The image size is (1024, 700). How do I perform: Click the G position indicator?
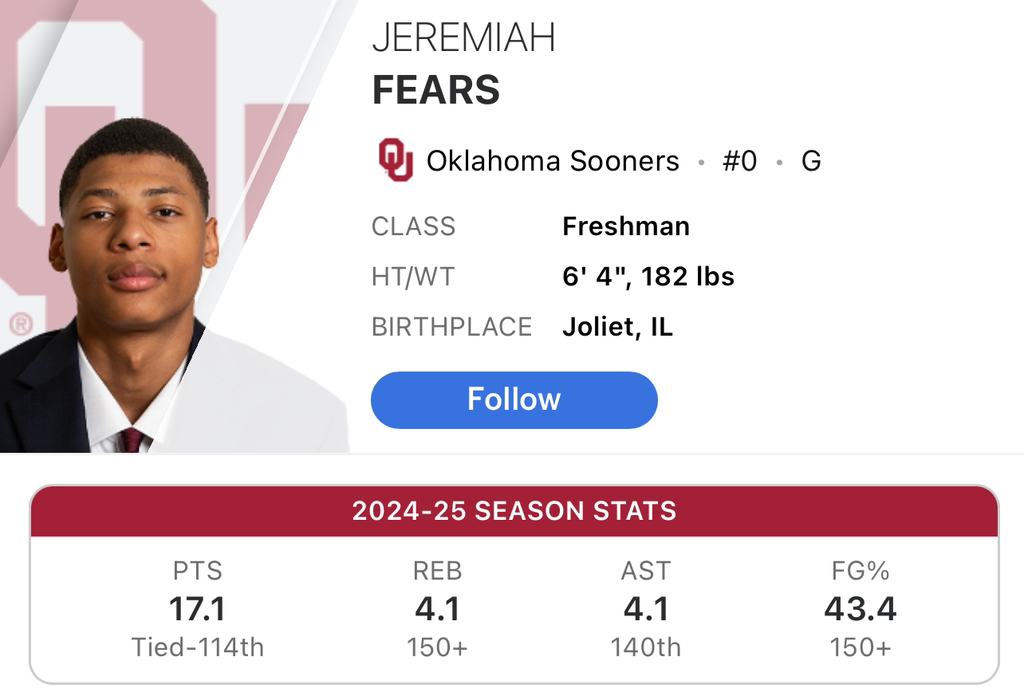pos(811,161)
